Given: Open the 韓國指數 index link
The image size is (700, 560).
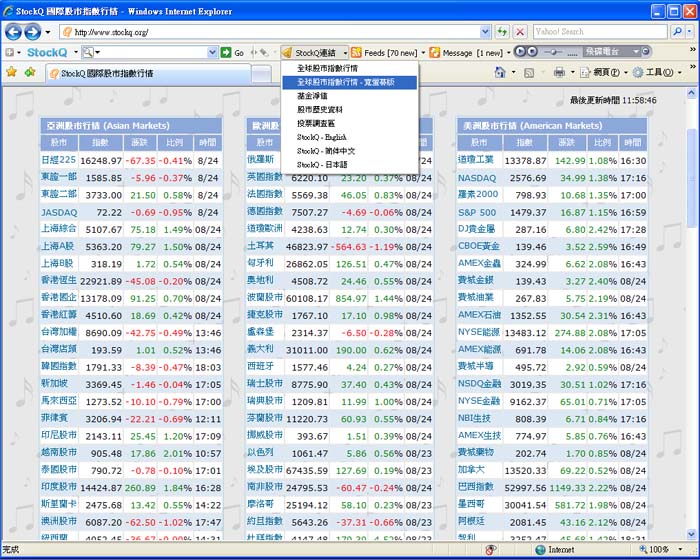Looking at the screenshot, I should [59, 367].
